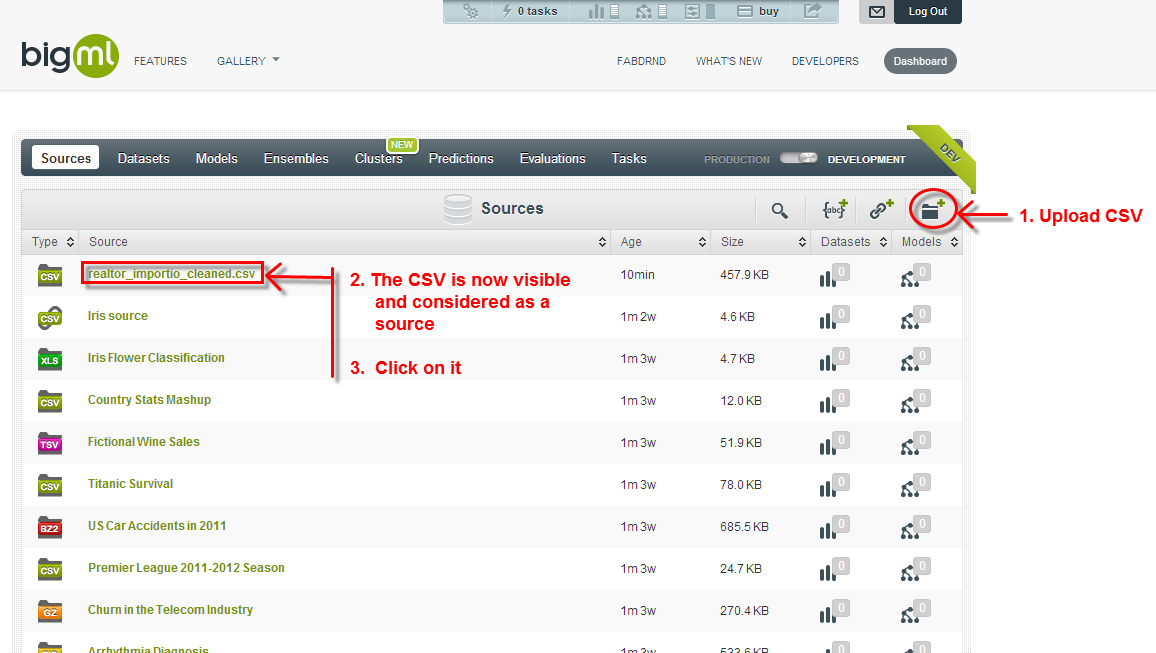
Task: Switch to the Sources tab
Action: (66, 158)
